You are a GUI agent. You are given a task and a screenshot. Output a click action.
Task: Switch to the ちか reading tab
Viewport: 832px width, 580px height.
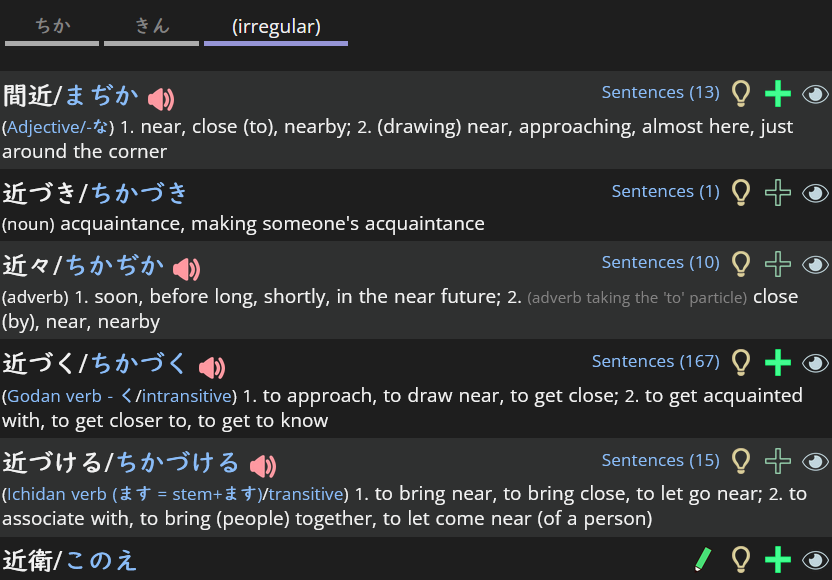52,27
